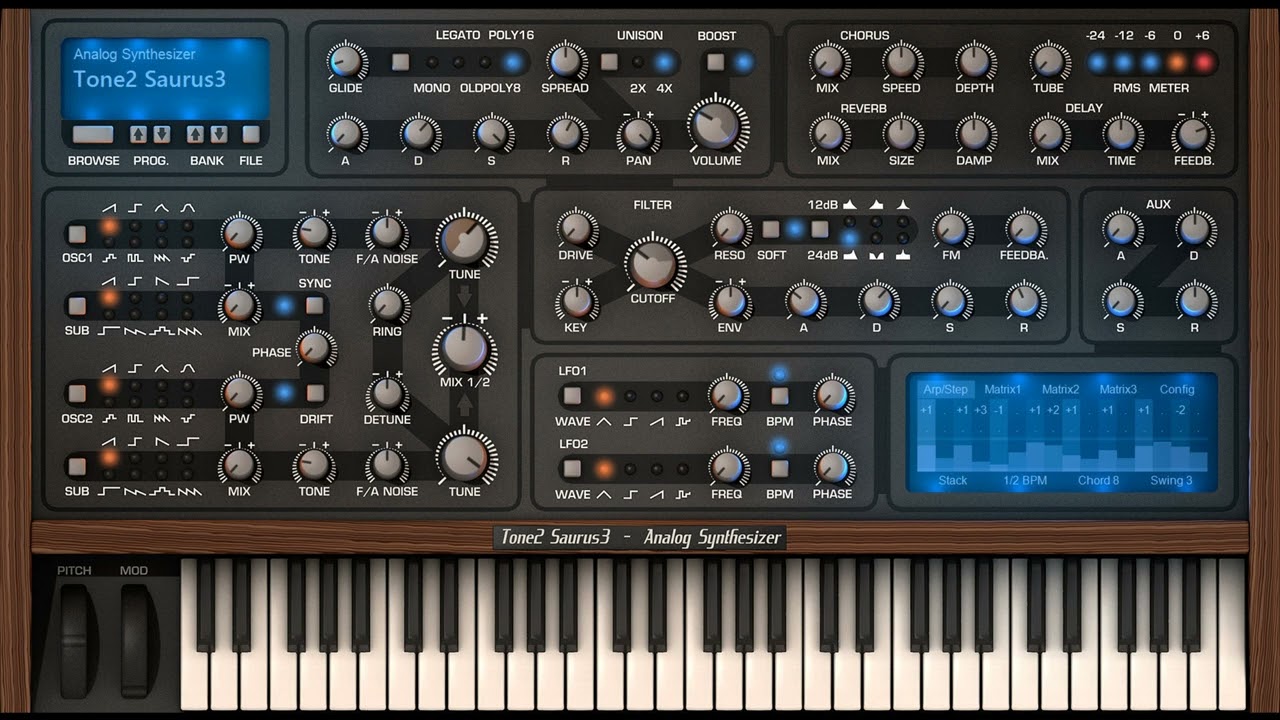Viewport: 1280px width, 720px height.
Task: Click the up arrow below MIX 1/2 knob
Action: tap(466, 404)
